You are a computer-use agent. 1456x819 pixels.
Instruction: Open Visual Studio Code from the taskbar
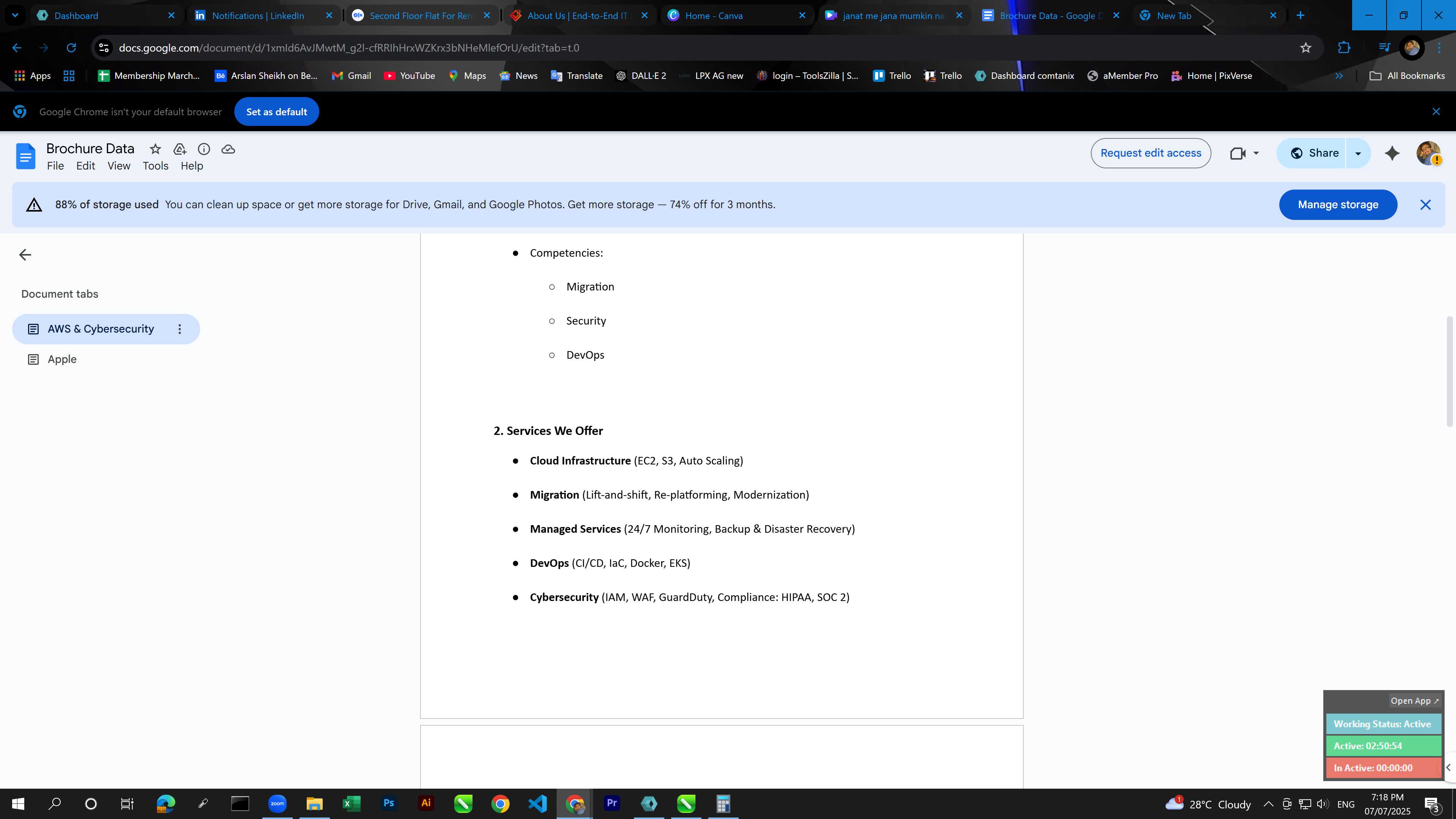click(537, 804)
